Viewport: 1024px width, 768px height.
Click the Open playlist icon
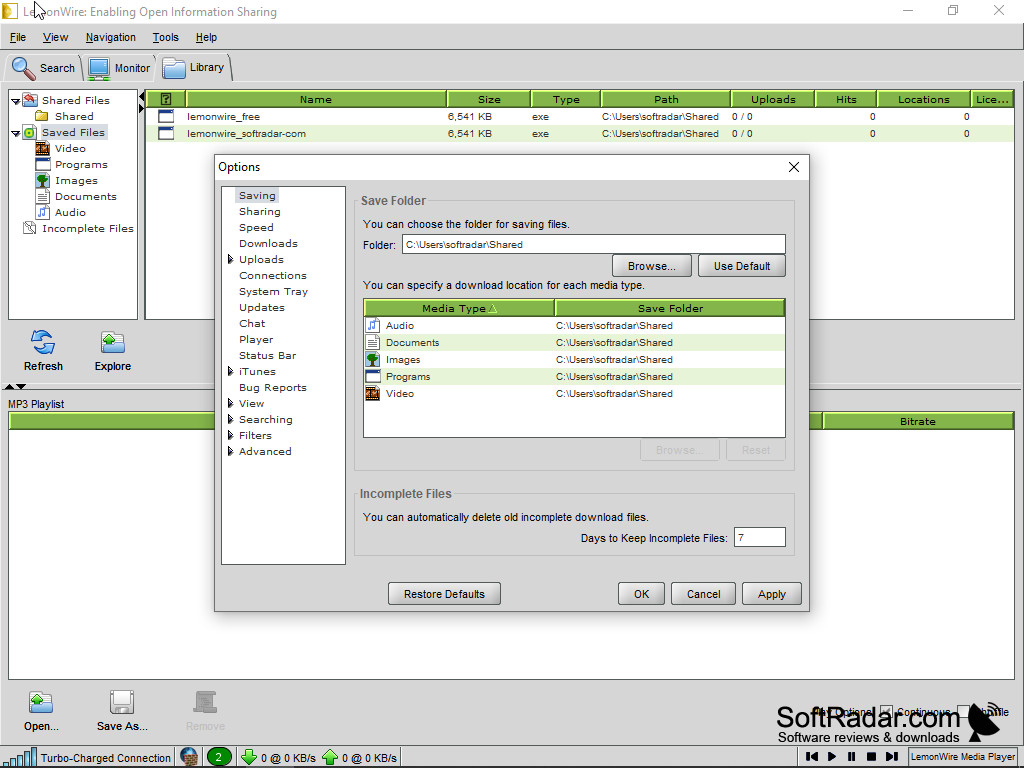pyautogui.click(x=40, y=703)
